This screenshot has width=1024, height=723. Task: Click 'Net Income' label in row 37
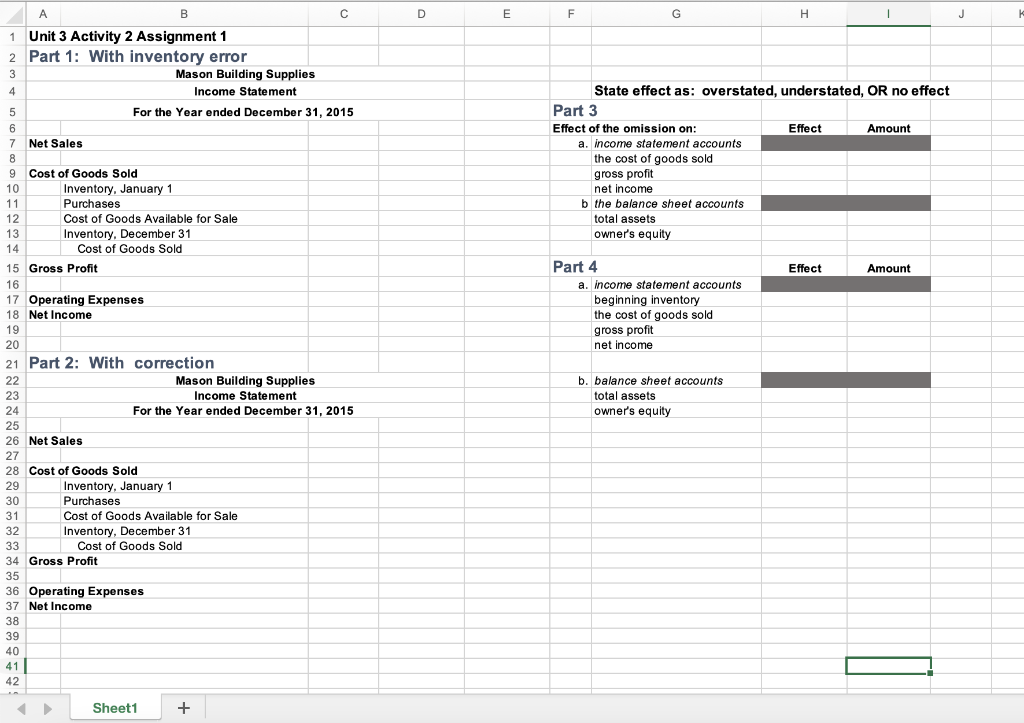click(60, 606)
